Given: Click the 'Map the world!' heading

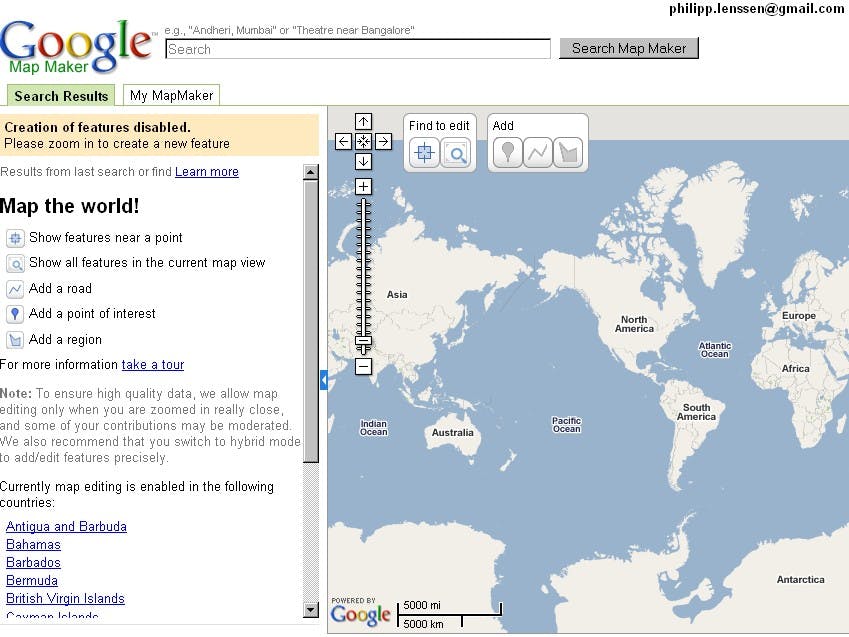Looking at the screenshot, I should [x=69, y=206].
